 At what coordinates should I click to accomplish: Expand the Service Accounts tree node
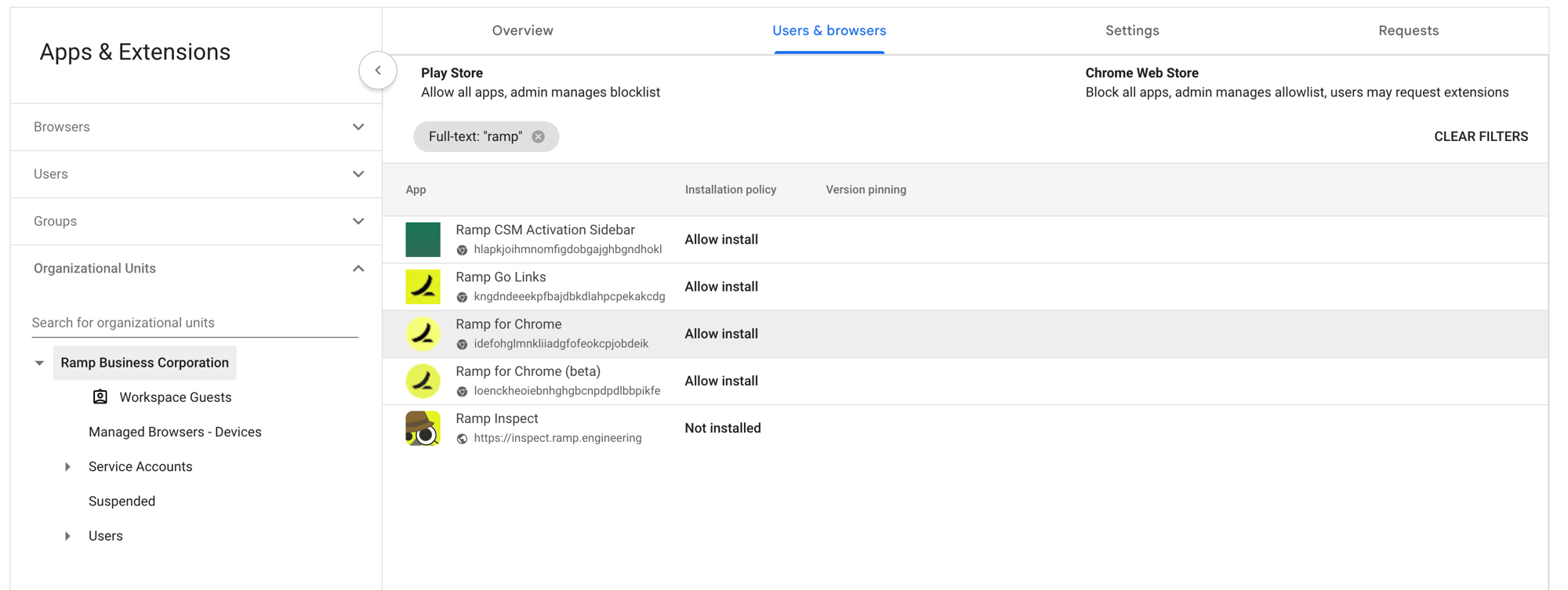pyautogui.click(x=67, y=467)
